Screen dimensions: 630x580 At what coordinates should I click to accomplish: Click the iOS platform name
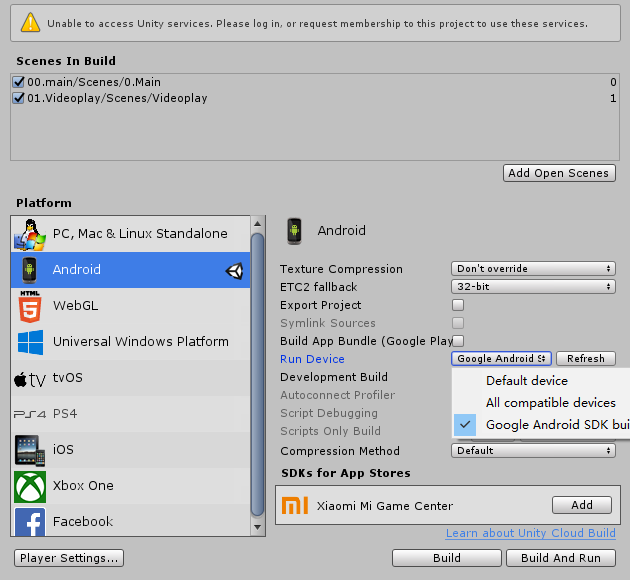[63, 449]
